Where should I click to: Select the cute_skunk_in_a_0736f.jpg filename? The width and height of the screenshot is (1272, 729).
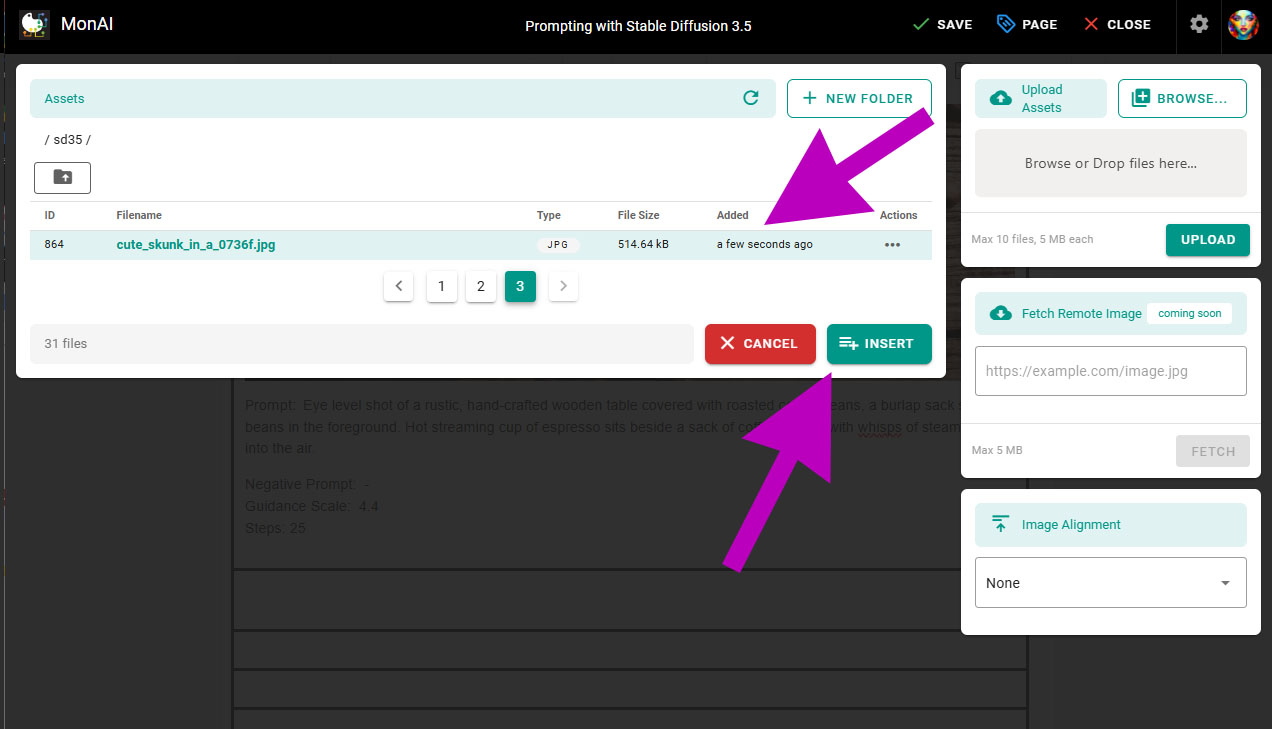coord(196,245)
